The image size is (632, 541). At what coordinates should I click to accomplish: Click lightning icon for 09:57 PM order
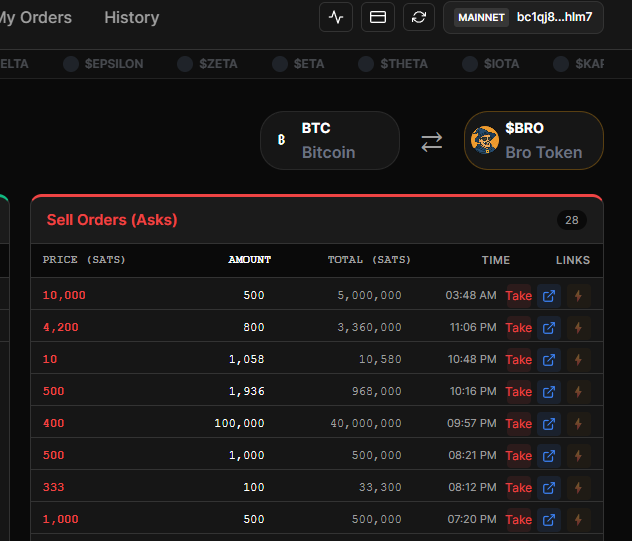point(578,424)
